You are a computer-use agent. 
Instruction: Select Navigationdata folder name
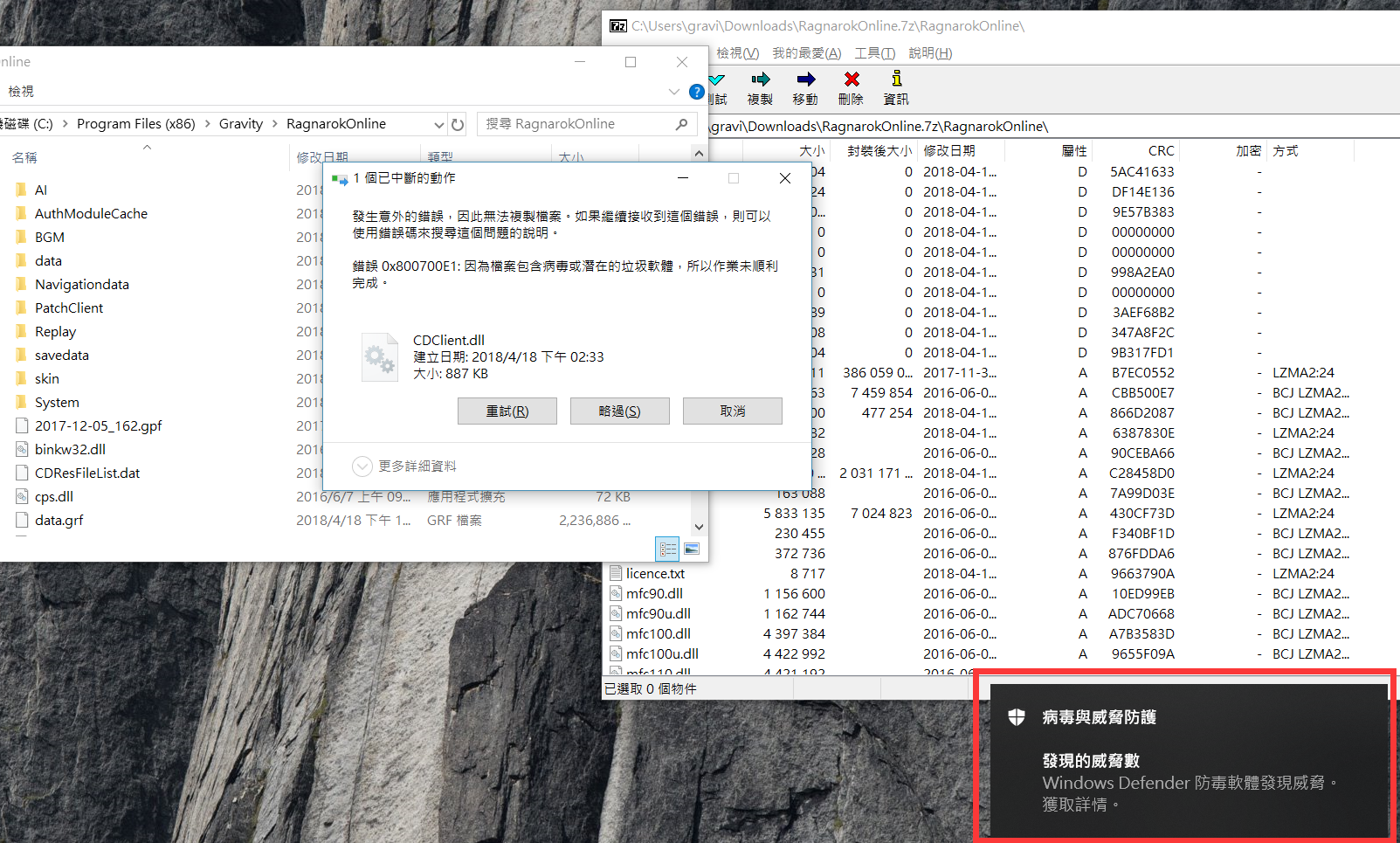(82, 284)
